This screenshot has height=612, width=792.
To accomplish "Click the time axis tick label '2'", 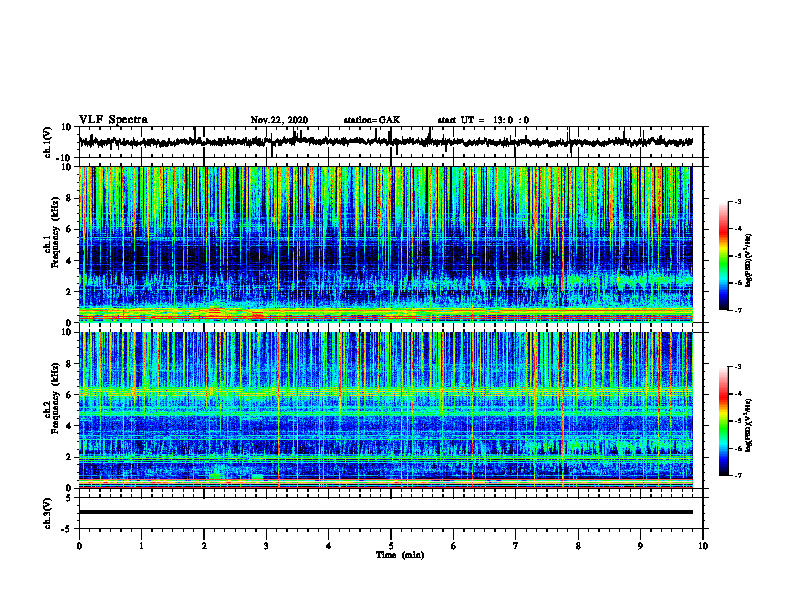I will click(204, 546).
